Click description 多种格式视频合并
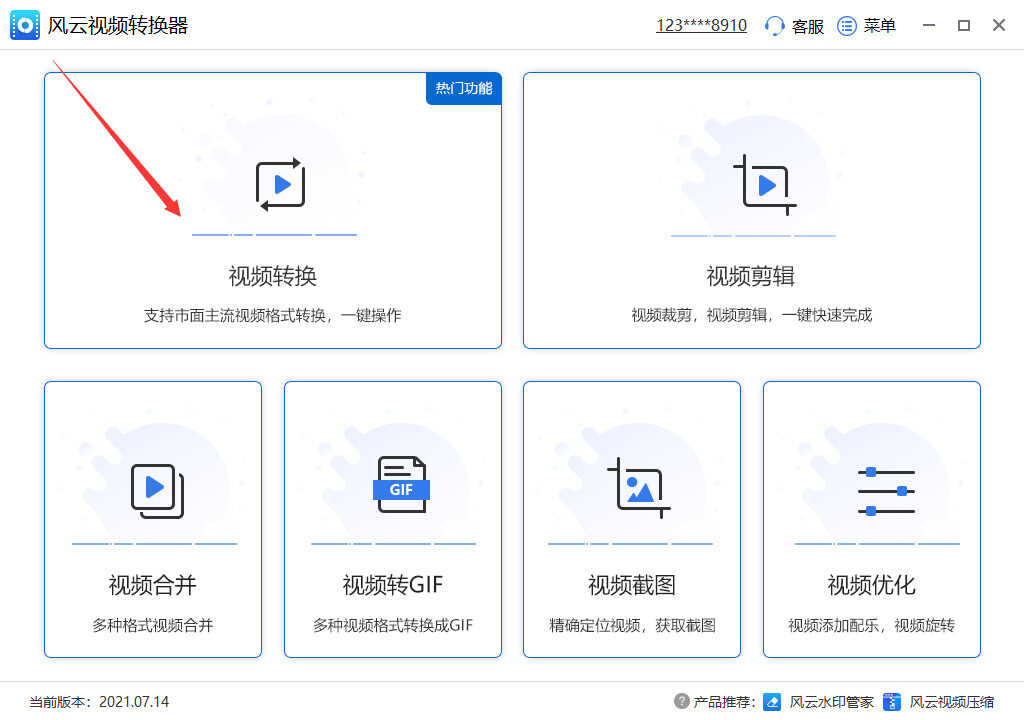 (x=152, y=625)
